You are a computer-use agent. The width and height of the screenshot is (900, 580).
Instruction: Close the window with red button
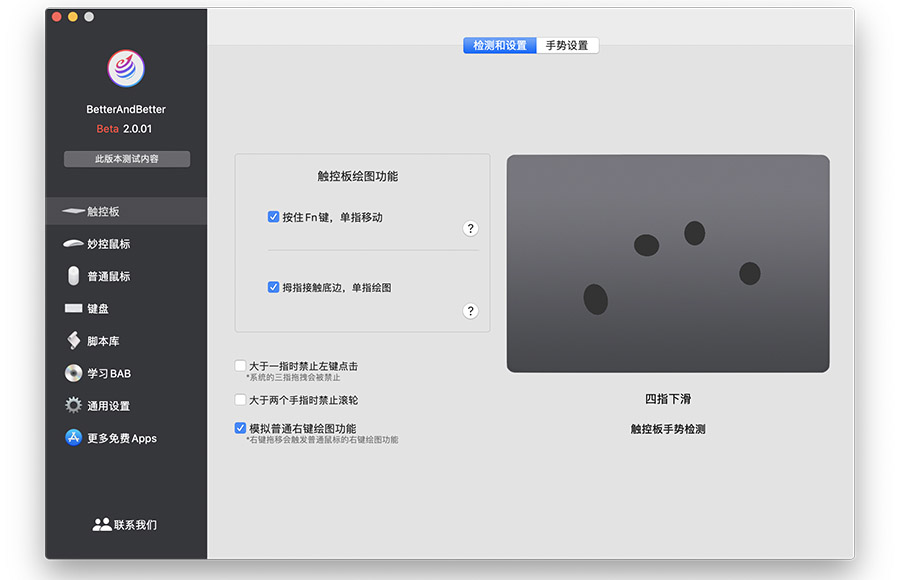tap(56, 17)
